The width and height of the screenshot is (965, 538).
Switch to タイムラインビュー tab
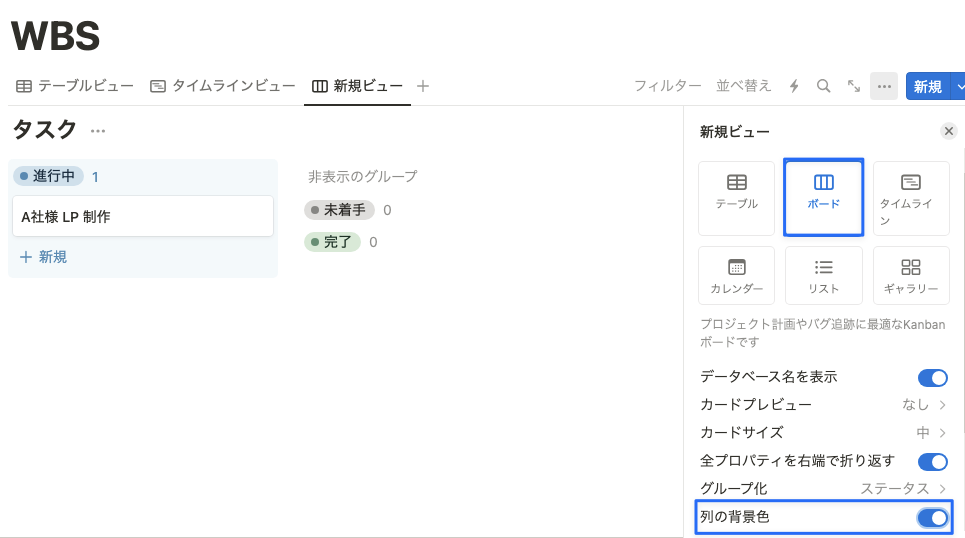[x=223, y=86]
